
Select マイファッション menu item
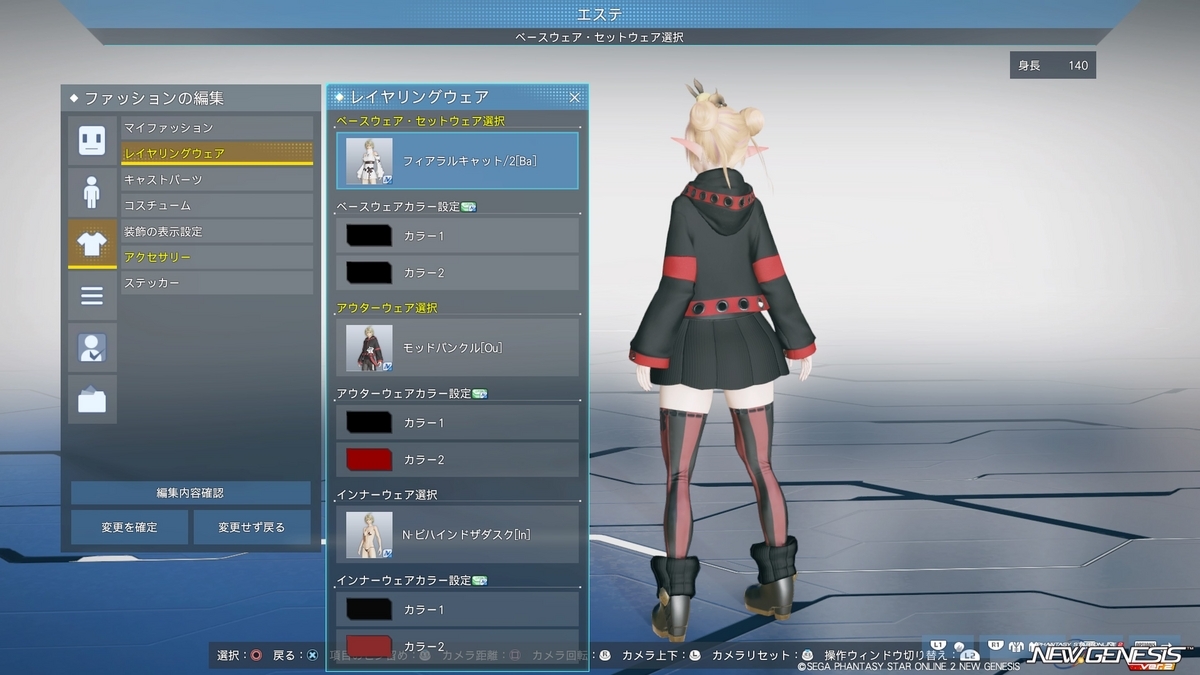pos(217,128)
